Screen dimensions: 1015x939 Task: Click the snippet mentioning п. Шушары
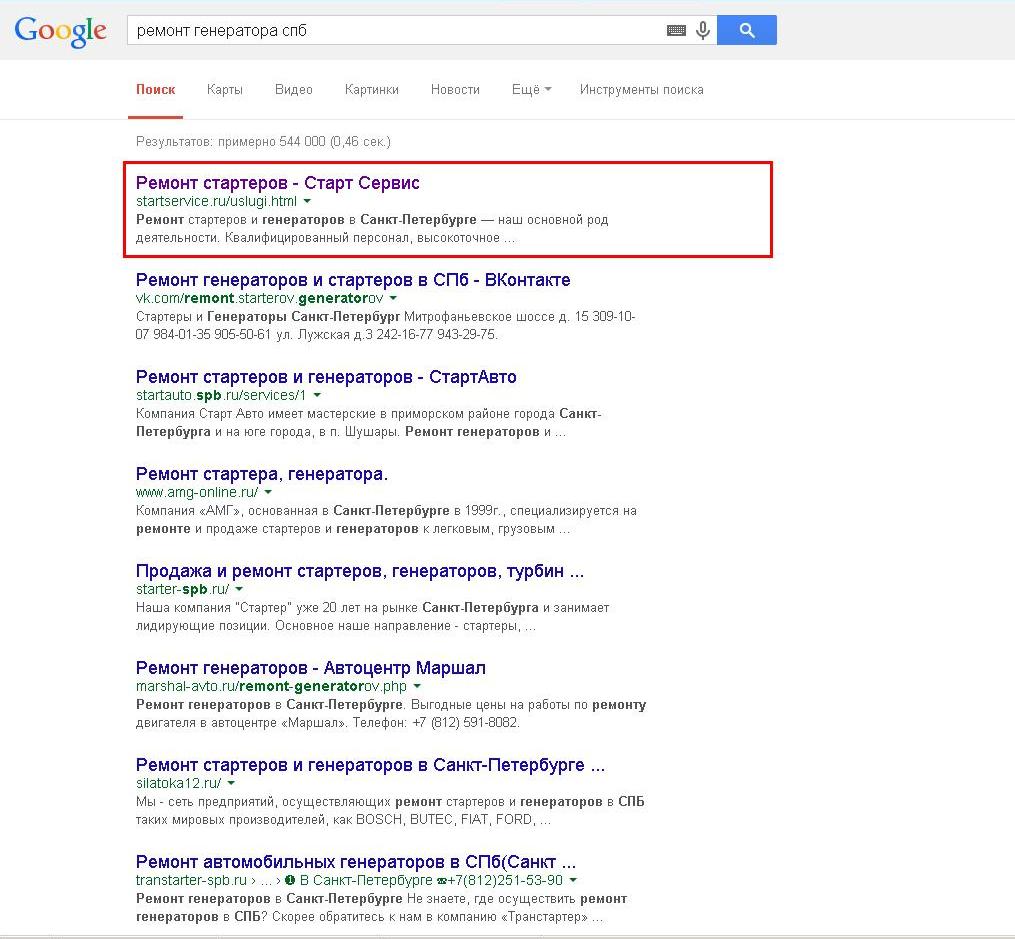click(369, 423)
